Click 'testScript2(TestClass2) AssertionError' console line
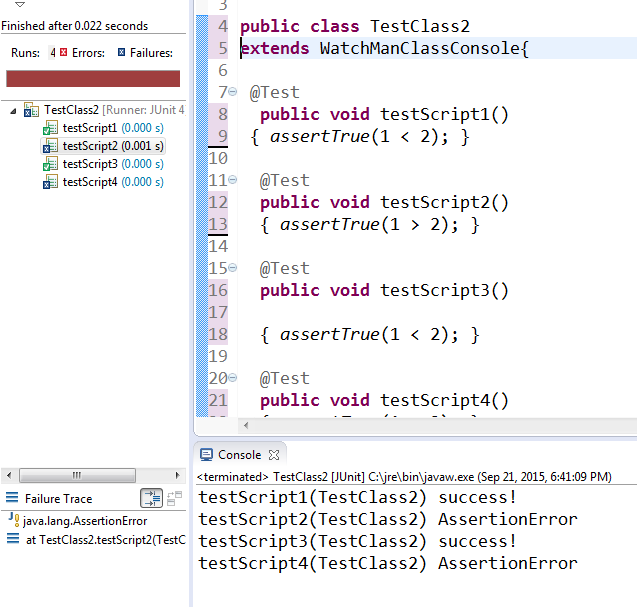The width and height of the screenshot is (637, 607). (388, 519)
